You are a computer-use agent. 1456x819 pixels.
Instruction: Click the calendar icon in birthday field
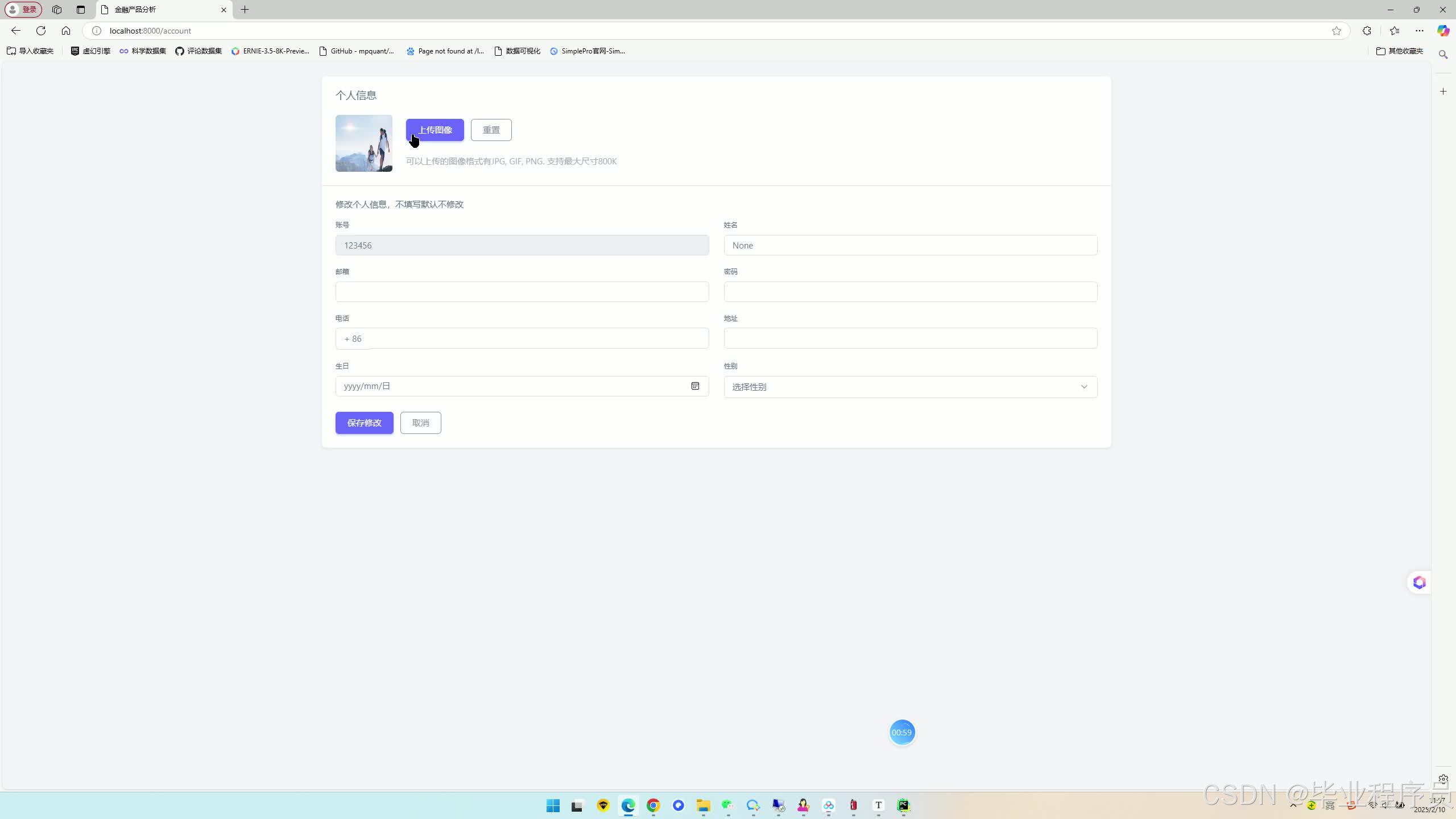[695, 386]
